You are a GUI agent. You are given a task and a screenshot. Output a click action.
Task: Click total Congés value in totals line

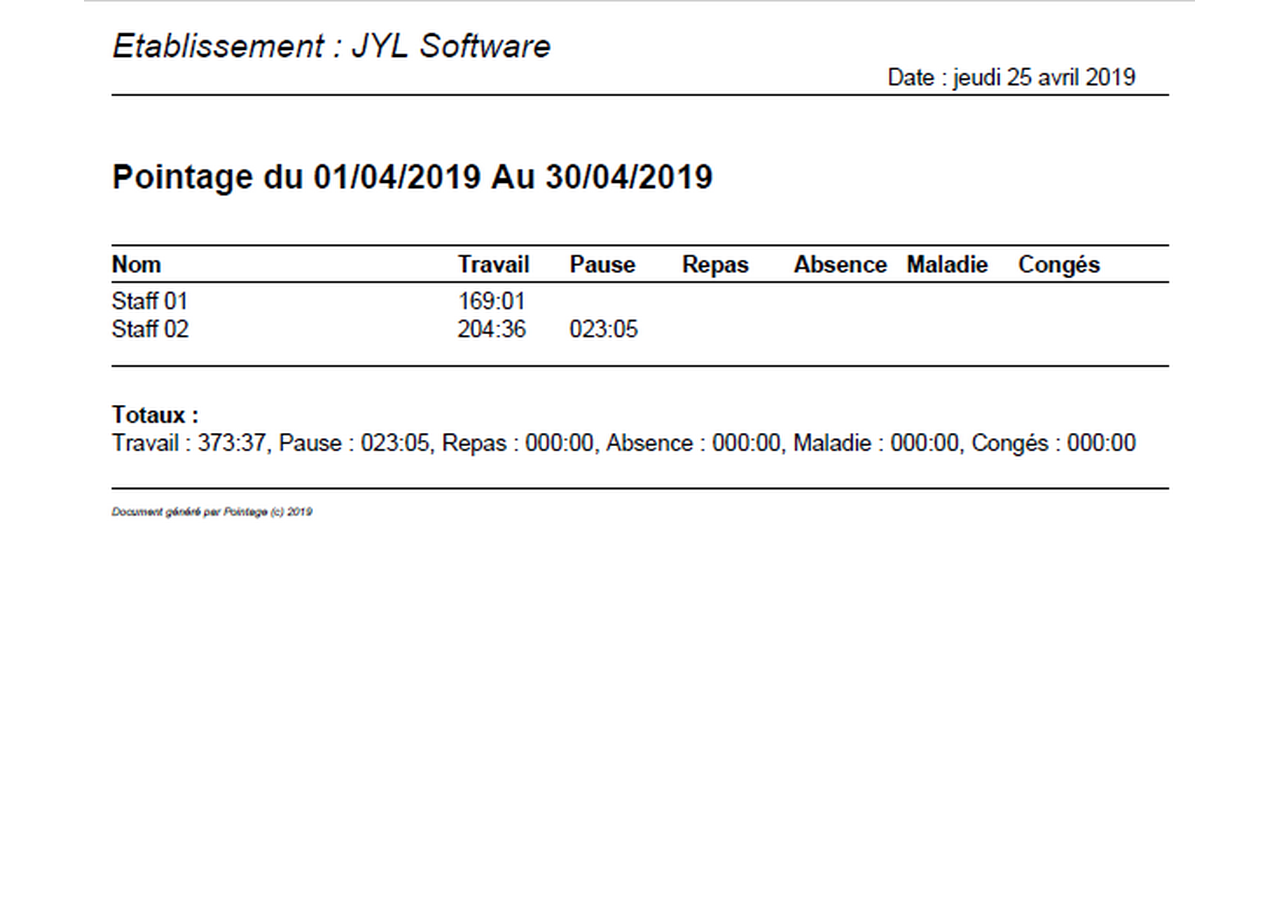[1101, 443]
